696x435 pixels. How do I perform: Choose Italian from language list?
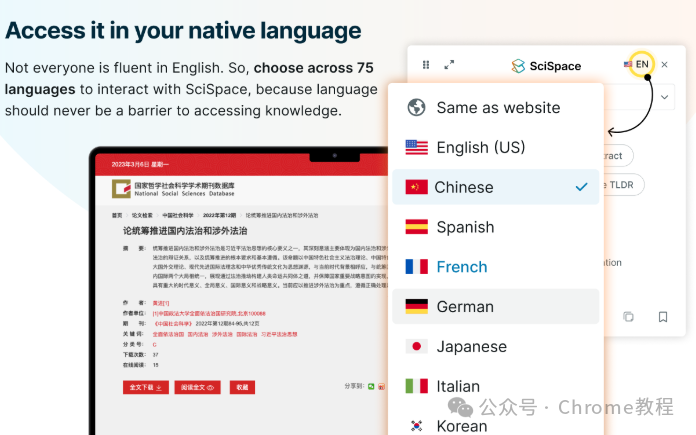[x=496, y=386]
